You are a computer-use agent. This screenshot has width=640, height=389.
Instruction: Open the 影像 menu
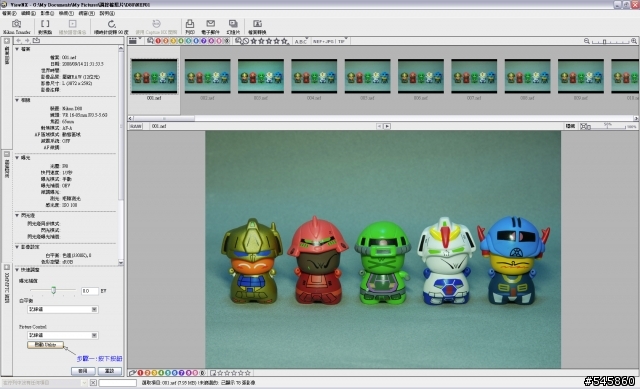coord(47,13)
